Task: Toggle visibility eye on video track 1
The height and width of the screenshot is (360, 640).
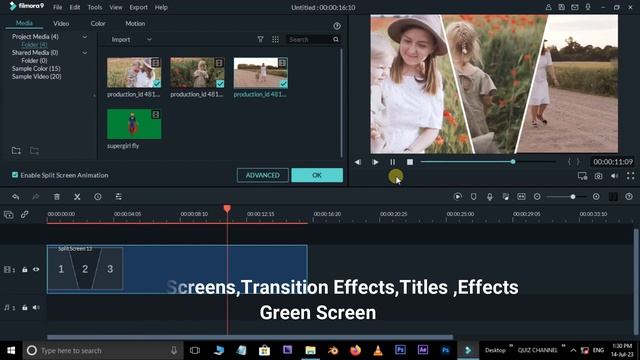Action: point(36,269)
